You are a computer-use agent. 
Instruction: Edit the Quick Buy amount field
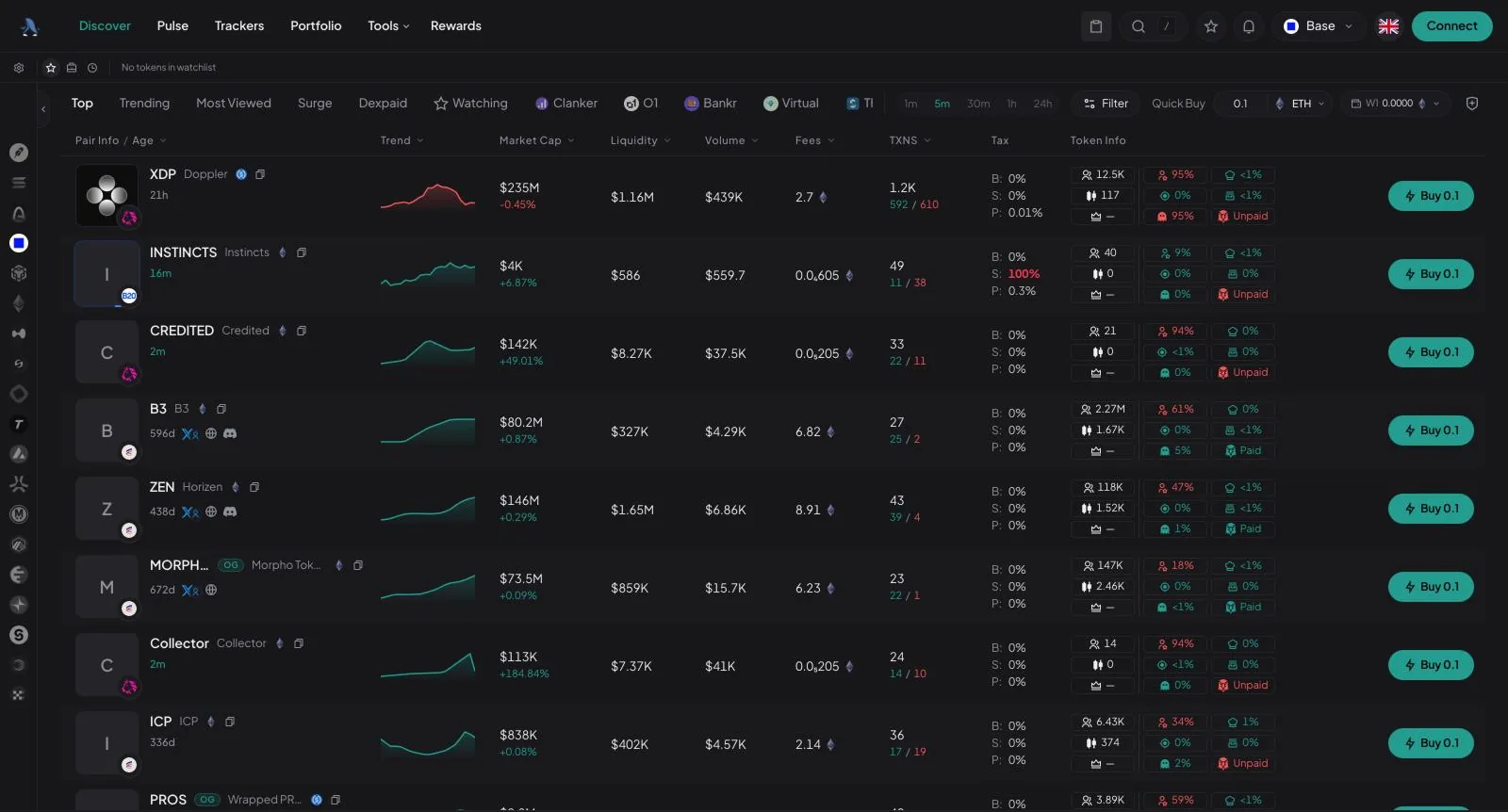point(1240,104)
